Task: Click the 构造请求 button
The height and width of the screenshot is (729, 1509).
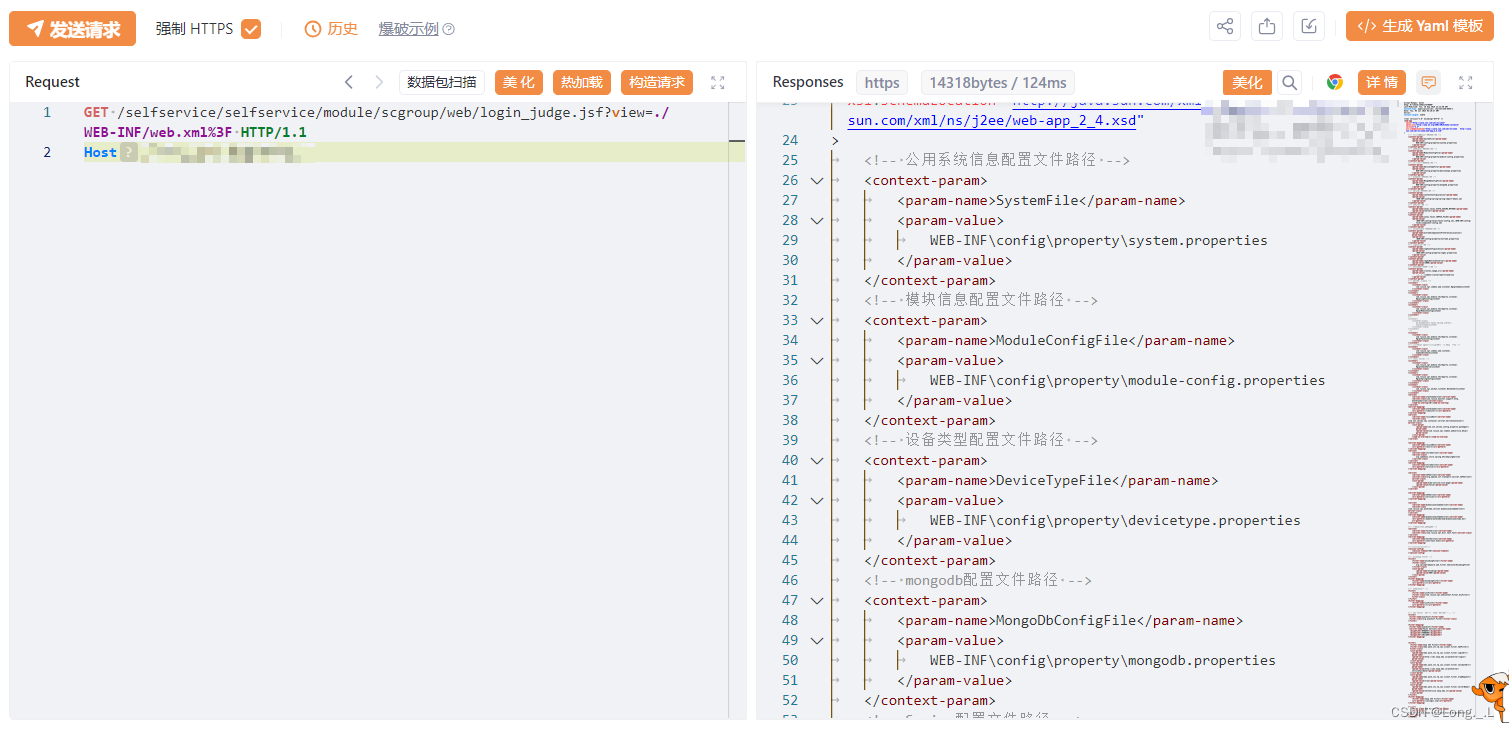Action: (657, 82)
